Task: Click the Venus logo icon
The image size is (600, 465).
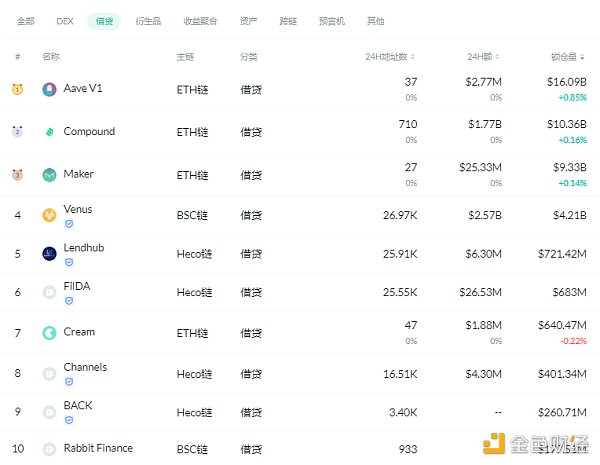Action: point(49,215)
